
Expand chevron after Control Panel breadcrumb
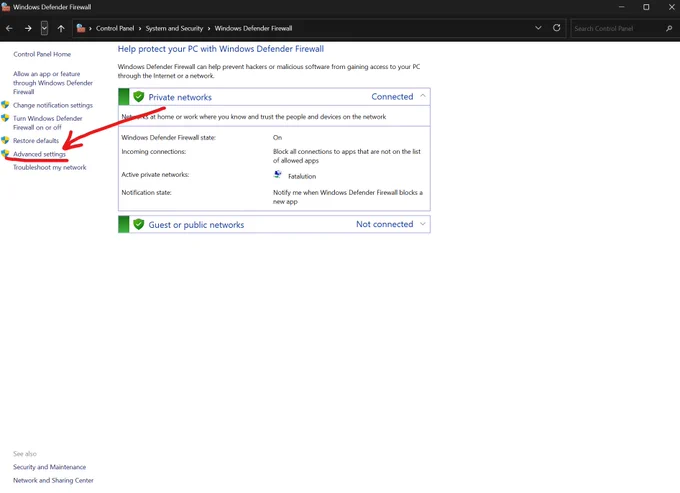(x=140, y=28)
